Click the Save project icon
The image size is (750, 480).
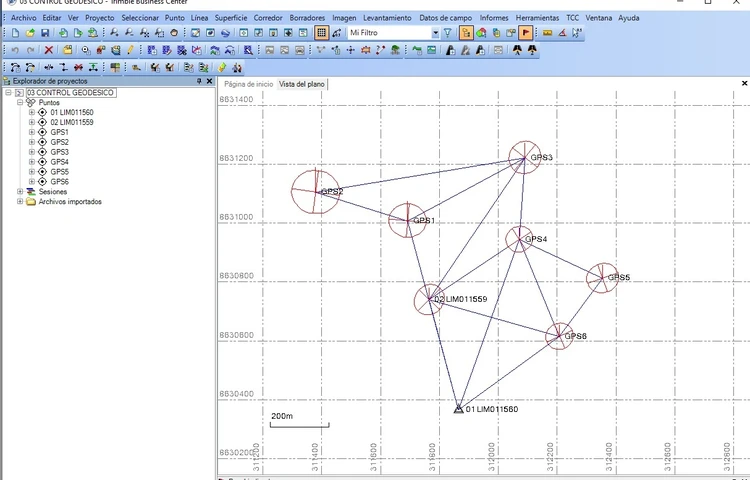[45, 33]
